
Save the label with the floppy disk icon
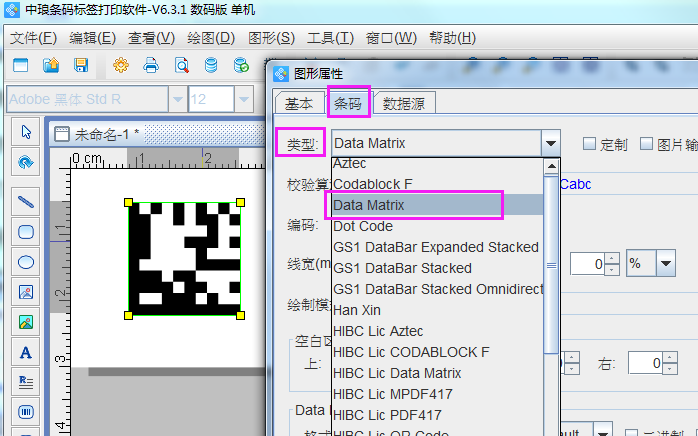point(81,65)
